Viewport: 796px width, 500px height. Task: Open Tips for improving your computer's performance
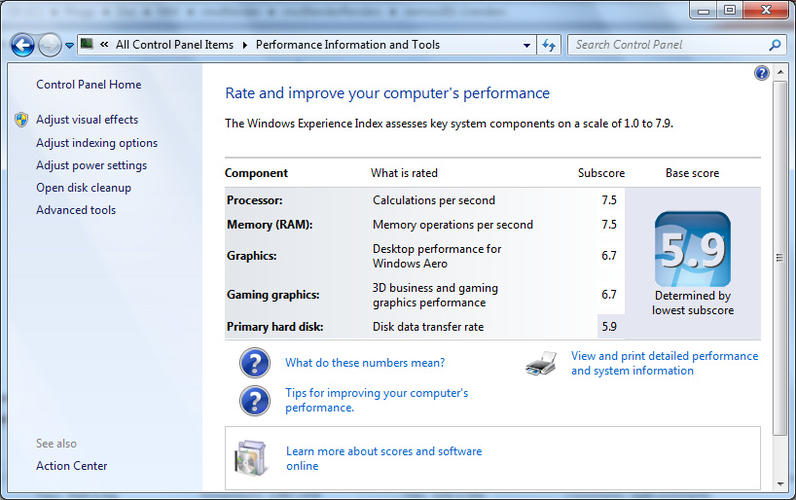pyautogui.click(x=377, y=400)
